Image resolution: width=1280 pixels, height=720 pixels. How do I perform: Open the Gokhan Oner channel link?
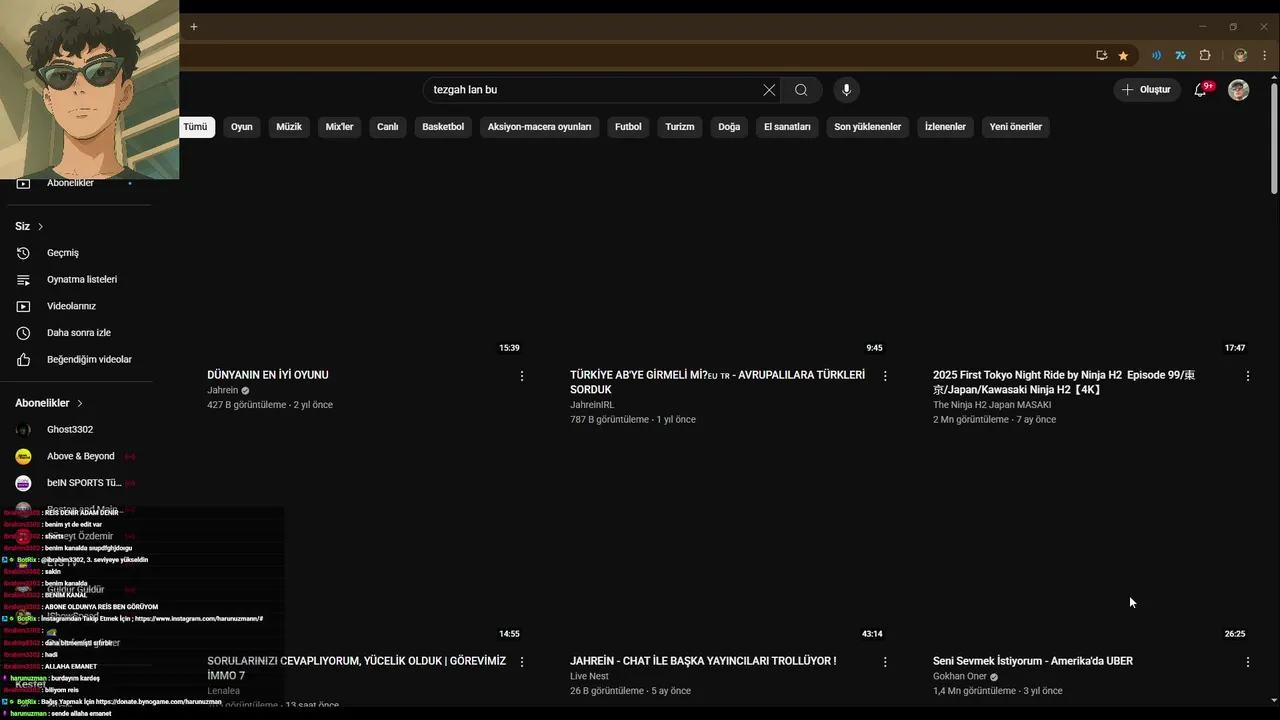960,676
